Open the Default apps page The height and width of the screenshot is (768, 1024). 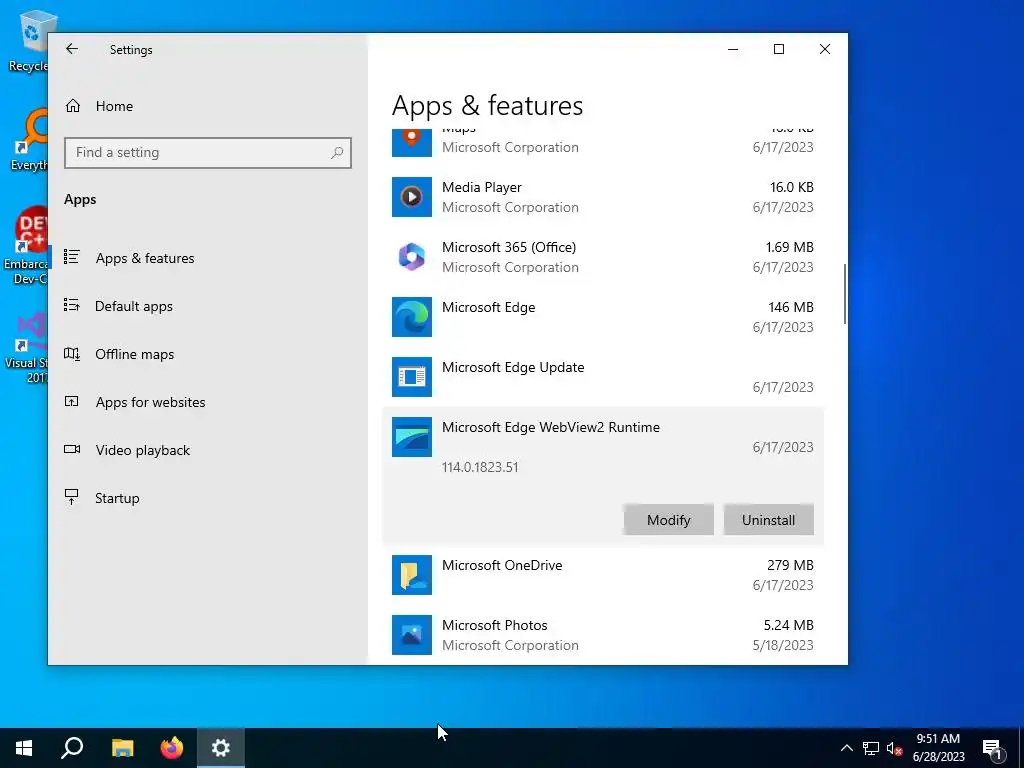(134, 306)
